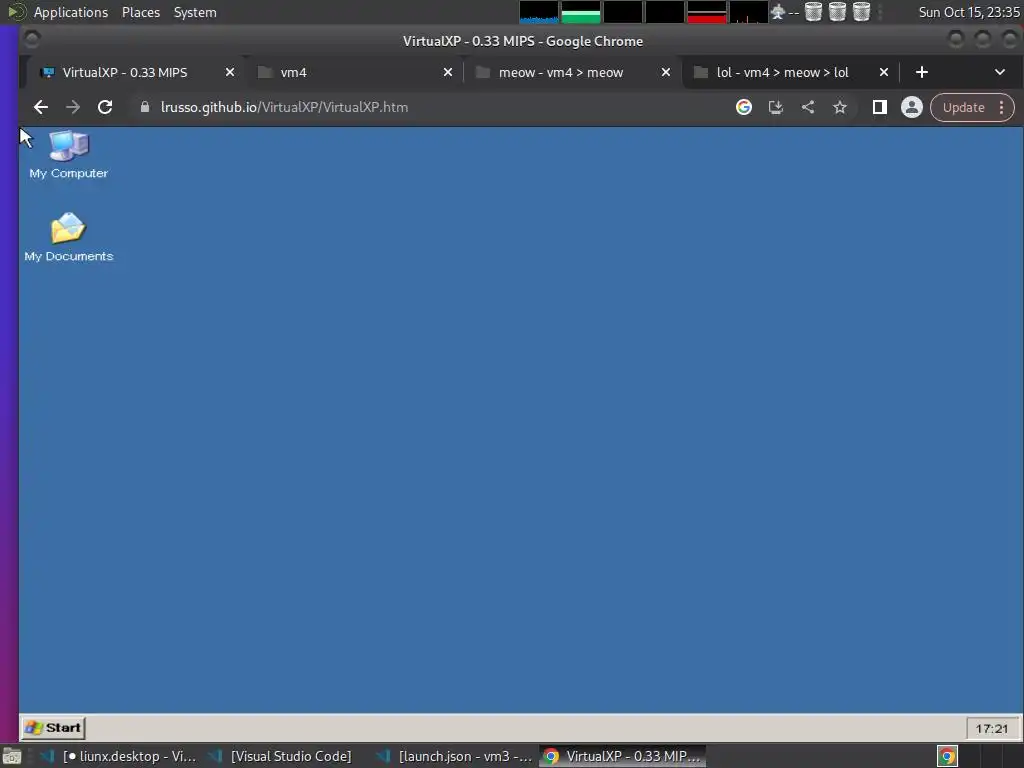Close the lol tab
1024x768 pixels.
coord(884,72)
